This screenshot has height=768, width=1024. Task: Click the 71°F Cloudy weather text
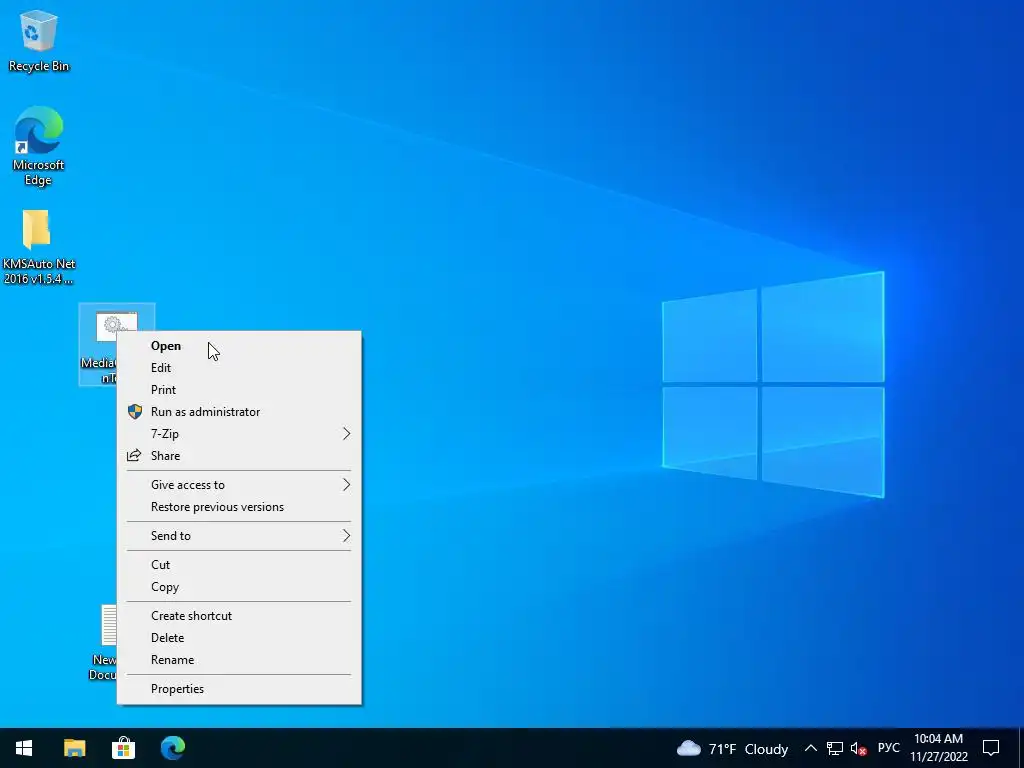pyautogui.click(x=748, y=748)
